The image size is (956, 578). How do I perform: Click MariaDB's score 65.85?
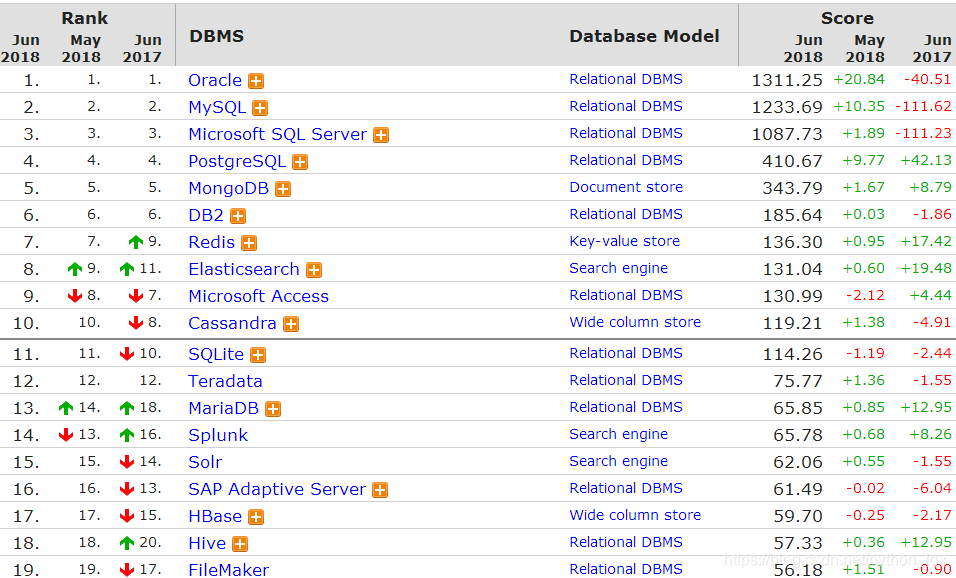797,408
